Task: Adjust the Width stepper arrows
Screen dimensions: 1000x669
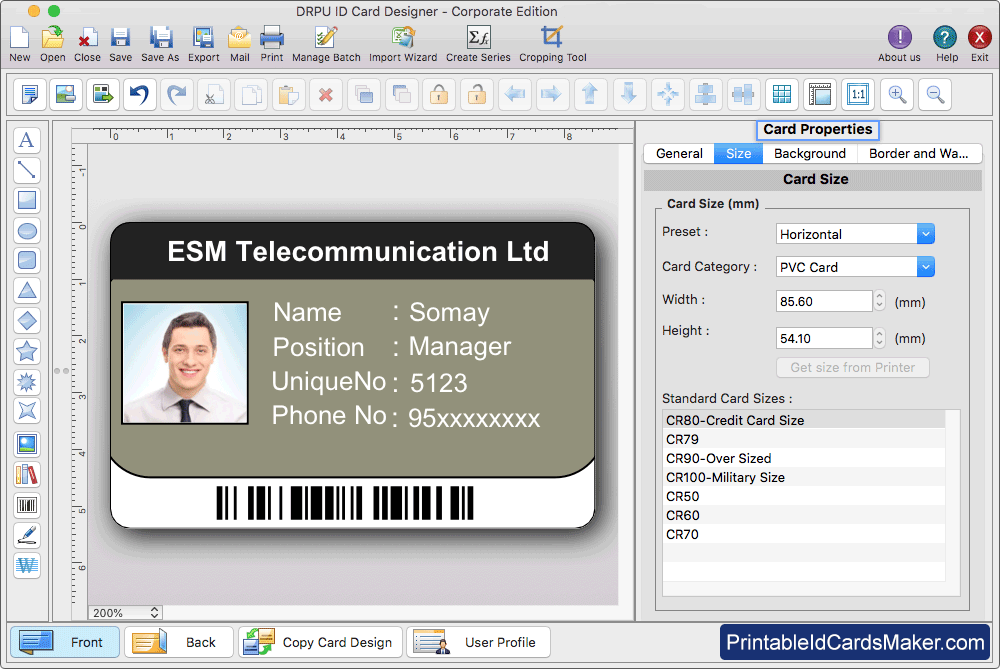Action: click(x=879, y=301)
